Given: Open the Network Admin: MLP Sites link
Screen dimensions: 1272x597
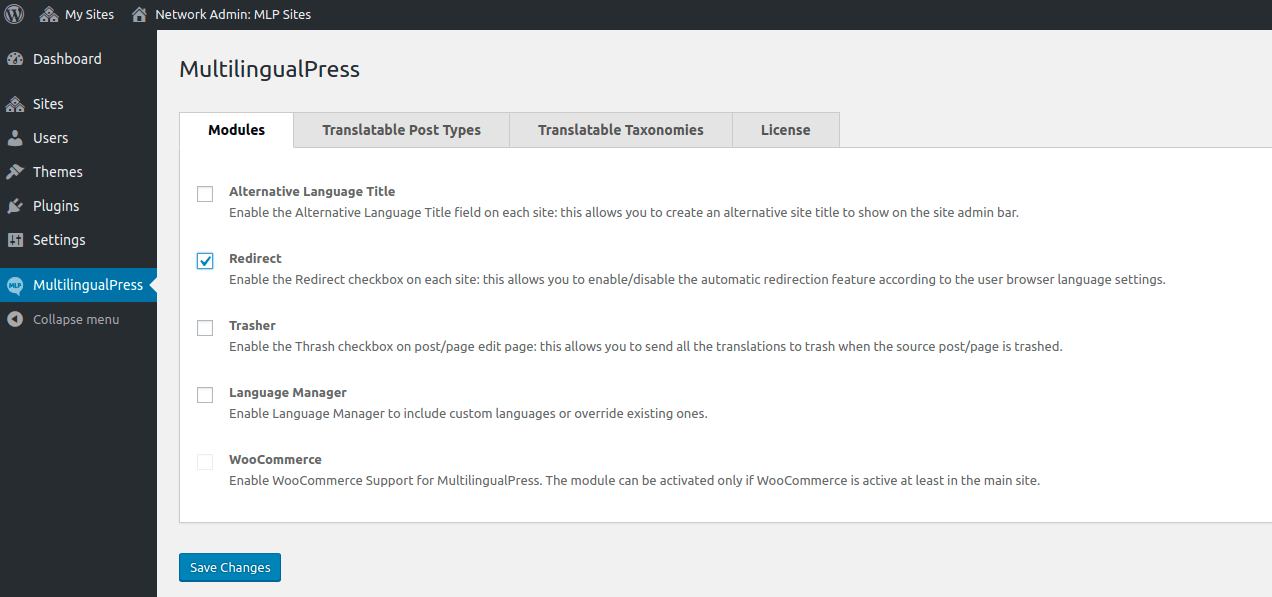Looking at the screenshot, I should coord(232,14).
